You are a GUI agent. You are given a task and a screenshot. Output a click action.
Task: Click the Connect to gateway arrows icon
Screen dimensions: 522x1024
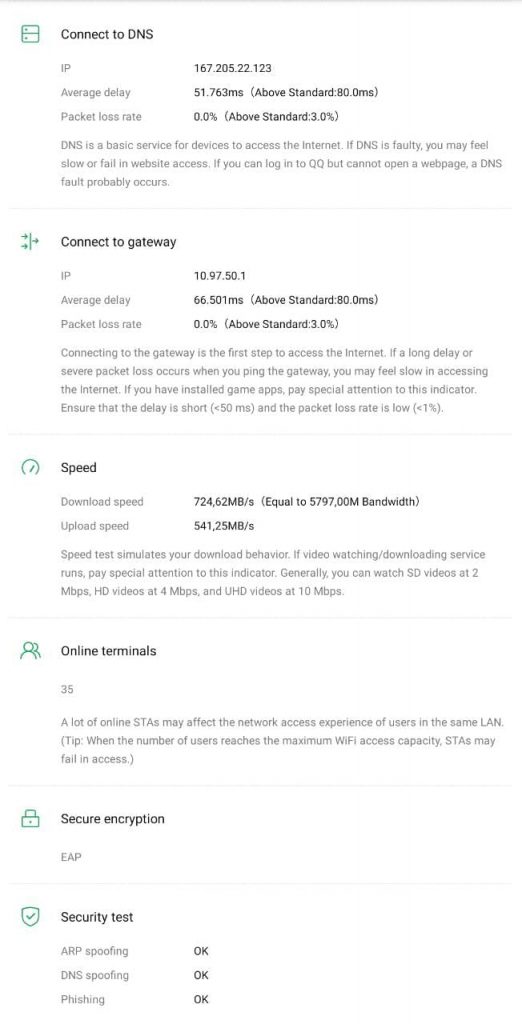[30, 242]
